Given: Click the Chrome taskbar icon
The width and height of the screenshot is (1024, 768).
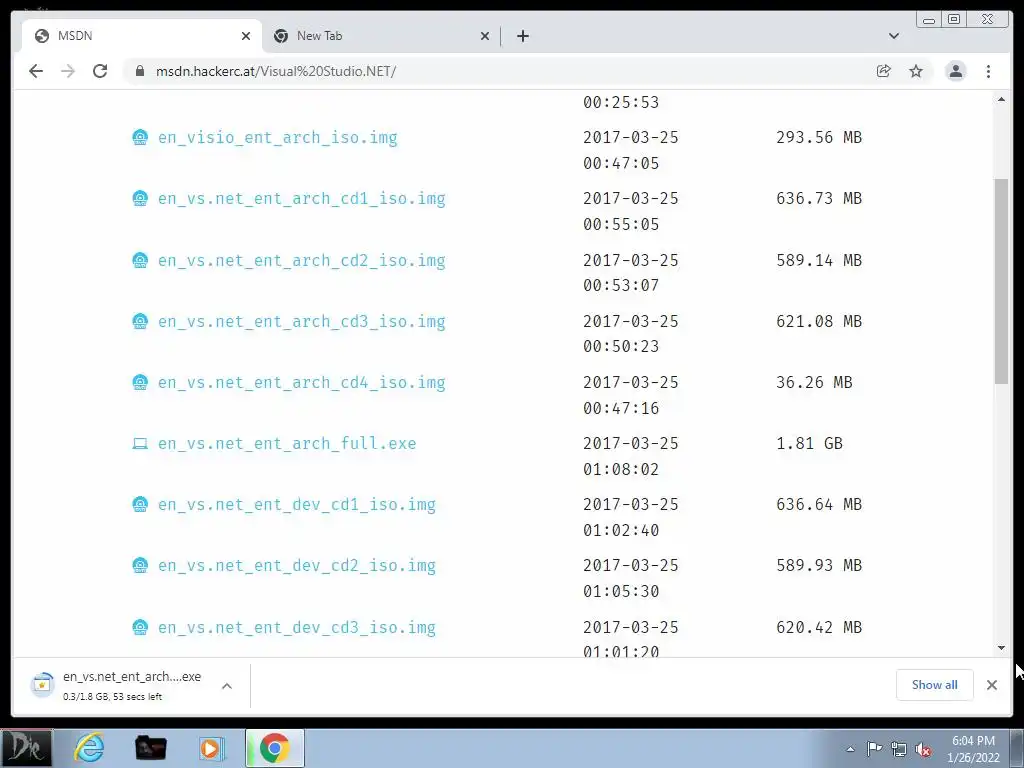Looking at the screenshot, I should [x=274, y=748].
